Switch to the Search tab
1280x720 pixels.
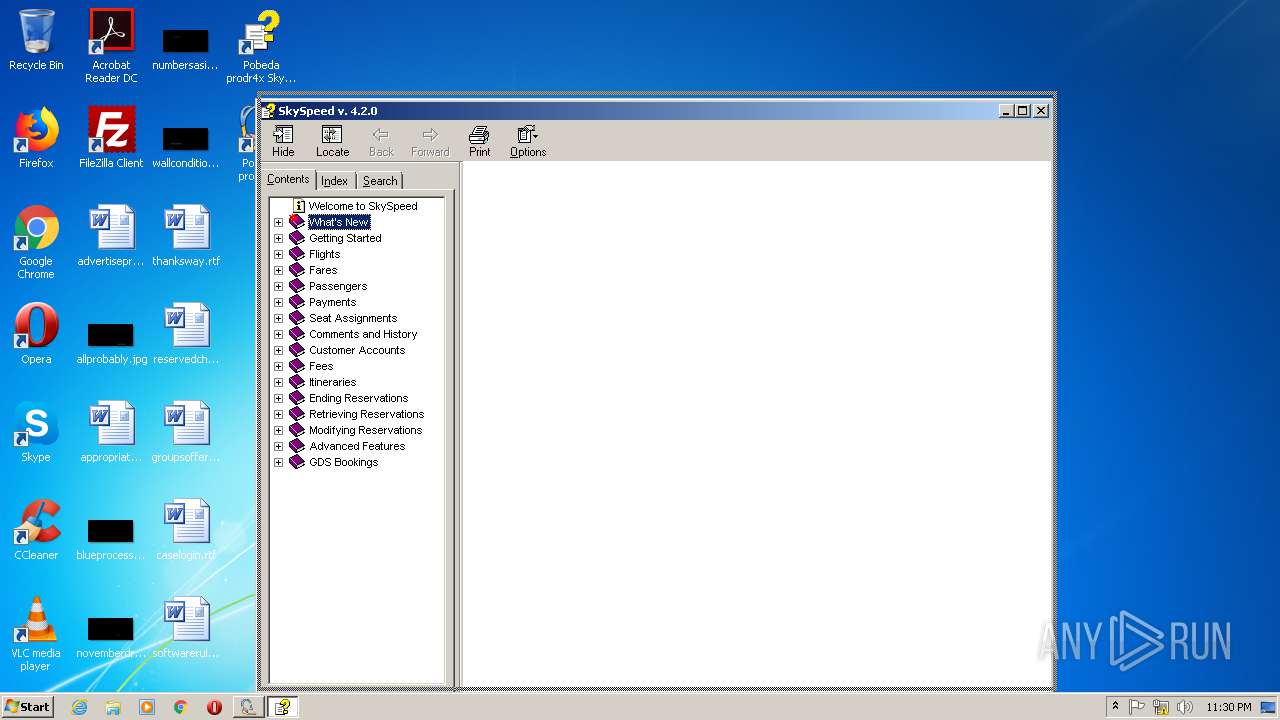(x=380, y=181)
